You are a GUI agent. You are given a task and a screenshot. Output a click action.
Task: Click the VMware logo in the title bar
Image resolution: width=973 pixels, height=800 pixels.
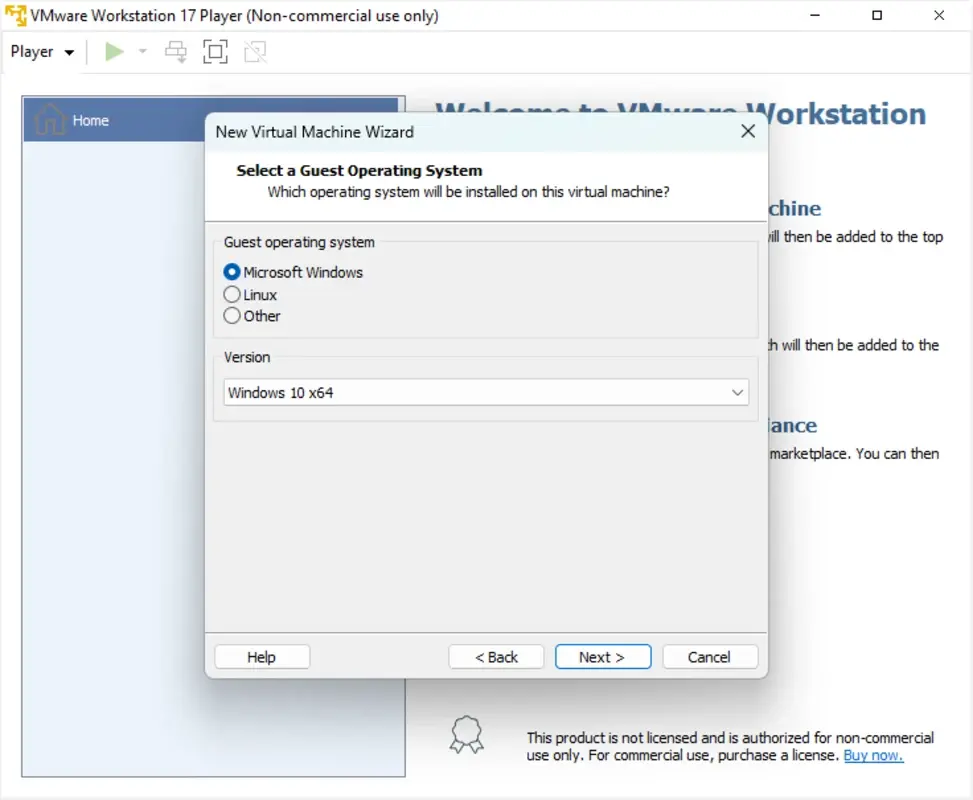pos(16,15)
